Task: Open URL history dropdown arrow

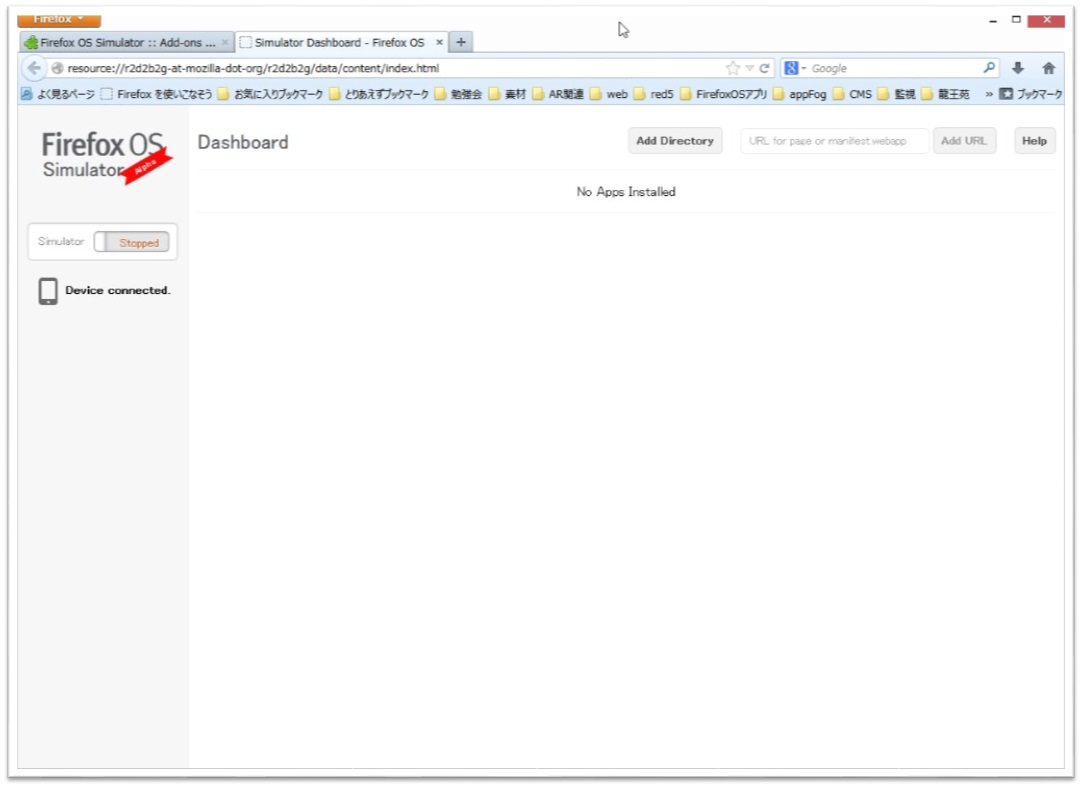Action: click(749, 68)
